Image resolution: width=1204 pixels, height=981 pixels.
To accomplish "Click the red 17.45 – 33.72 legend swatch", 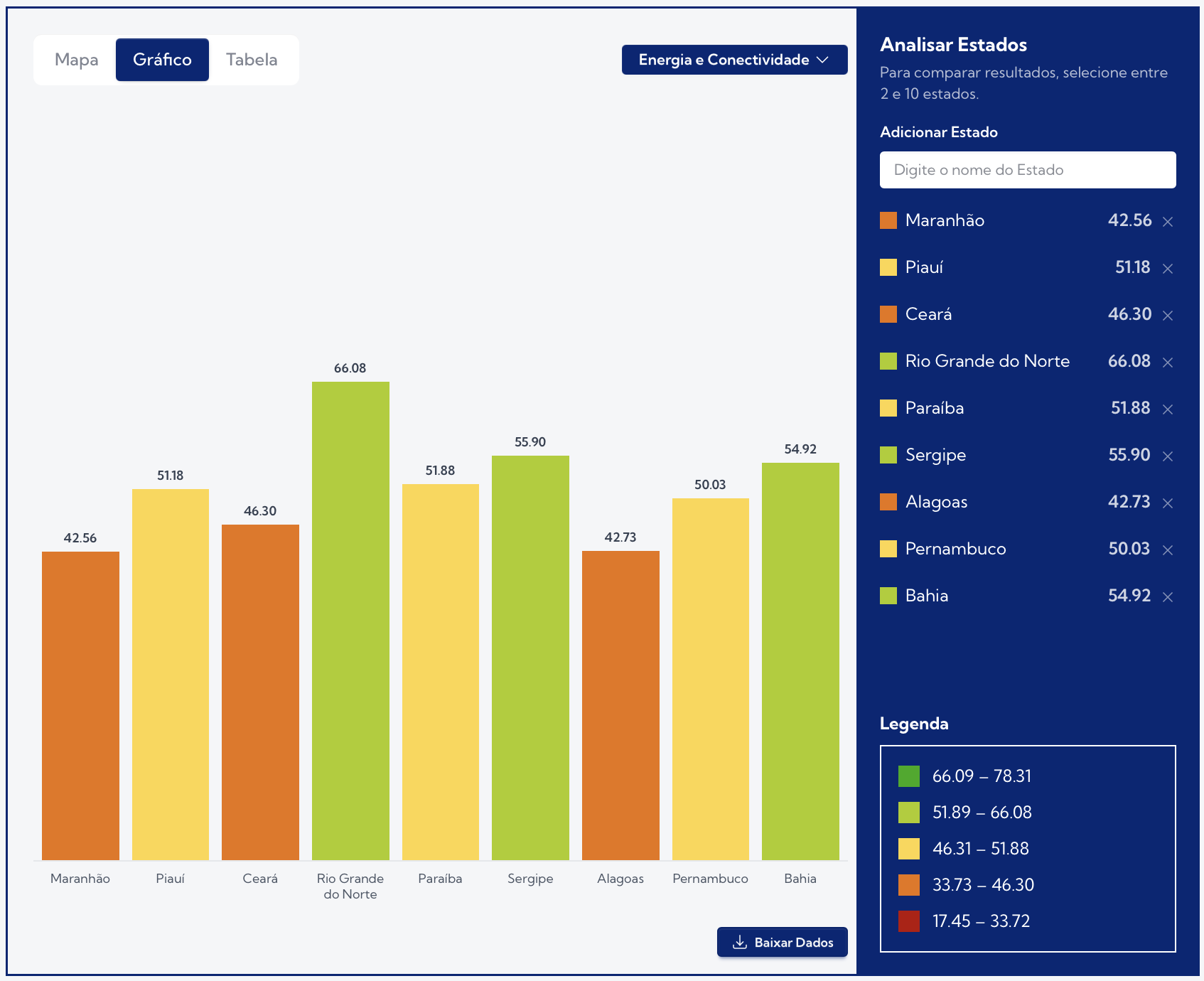I will click(908, 921).
